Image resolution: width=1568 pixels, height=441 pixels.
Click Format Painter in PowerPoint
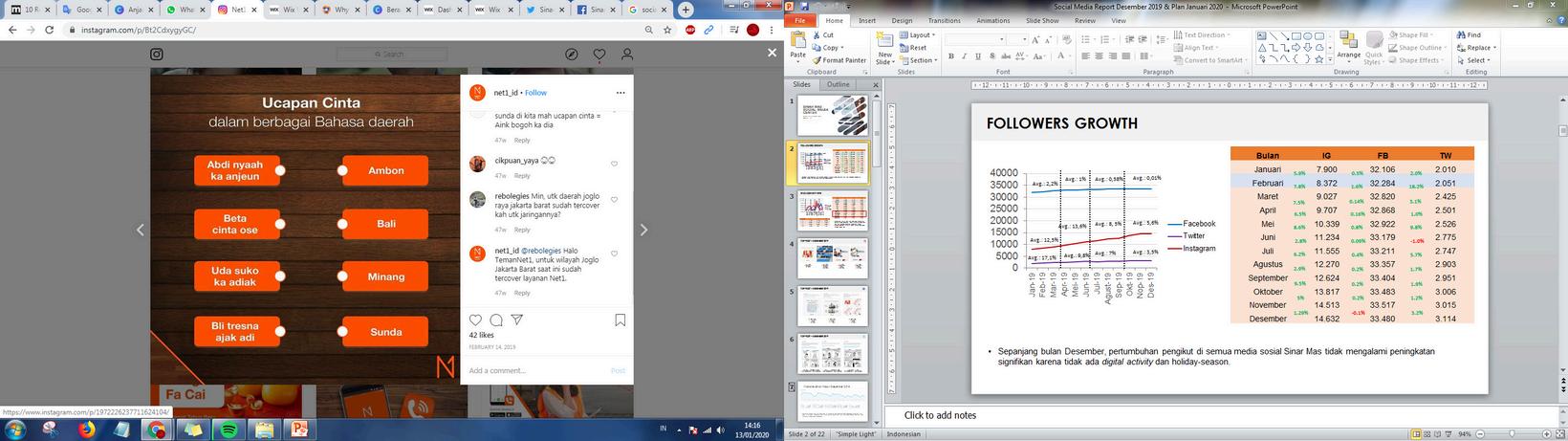838,60
